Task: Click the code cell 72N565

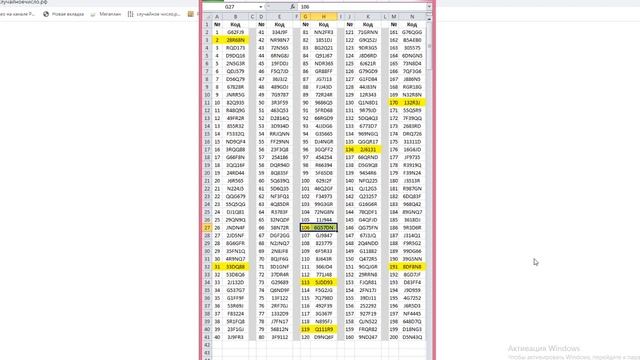Action: (279, 48)
